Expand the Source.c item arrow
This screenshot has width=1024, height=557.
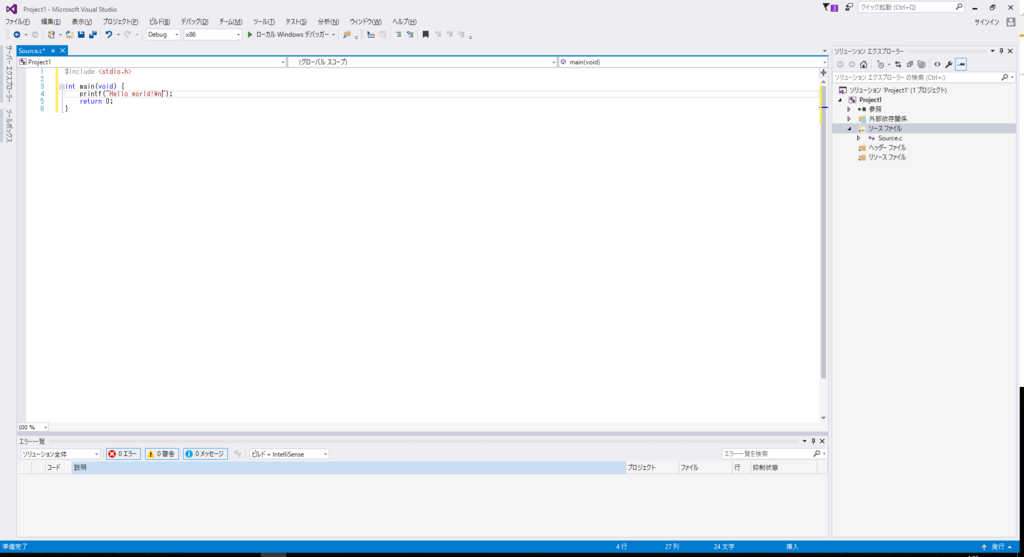coord(859,138)
